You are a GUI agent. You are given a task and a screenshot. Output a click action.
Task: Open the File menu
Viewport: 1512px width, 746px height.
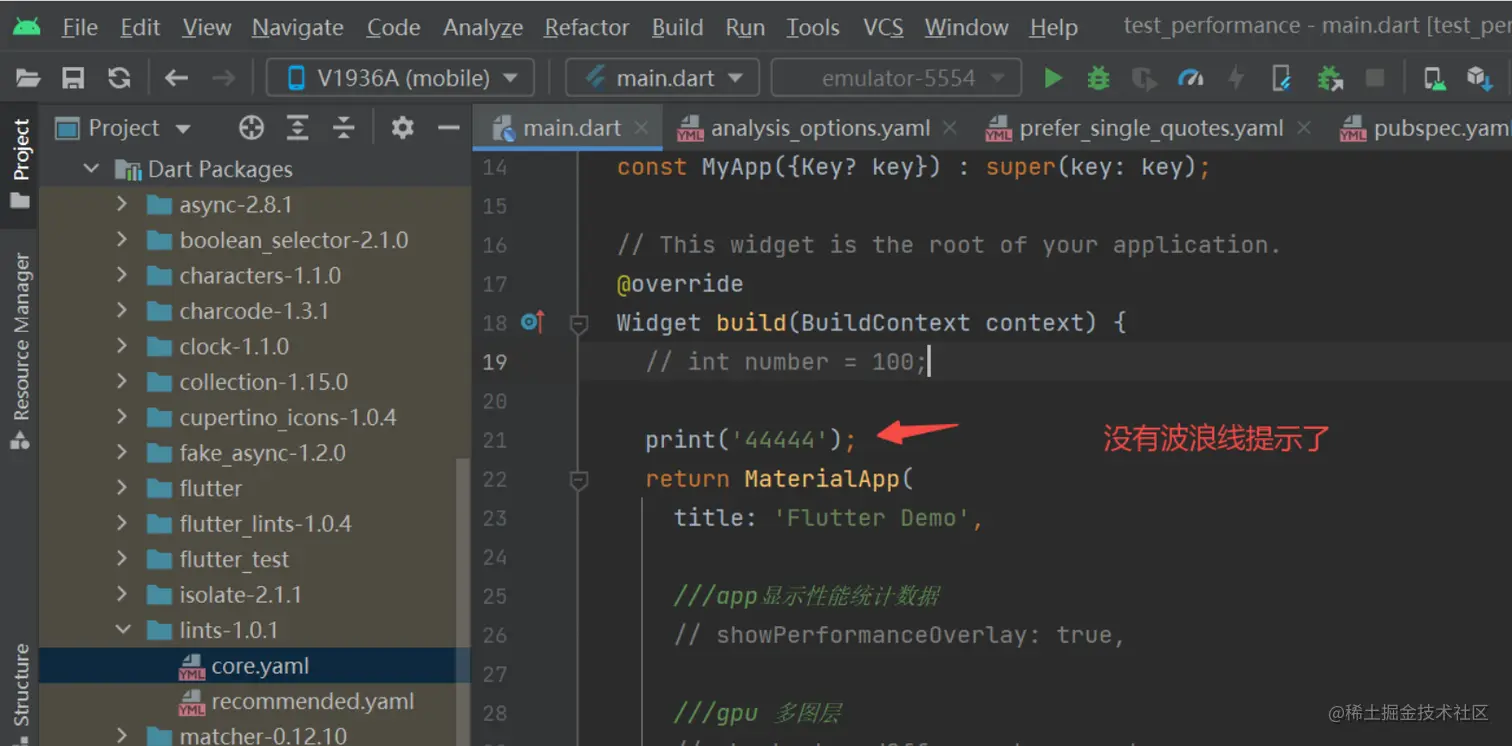79,27
